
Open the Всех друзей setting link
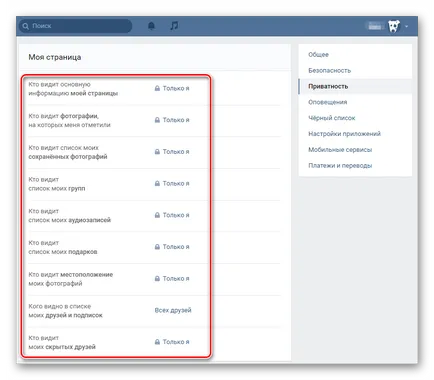point(173,310)
